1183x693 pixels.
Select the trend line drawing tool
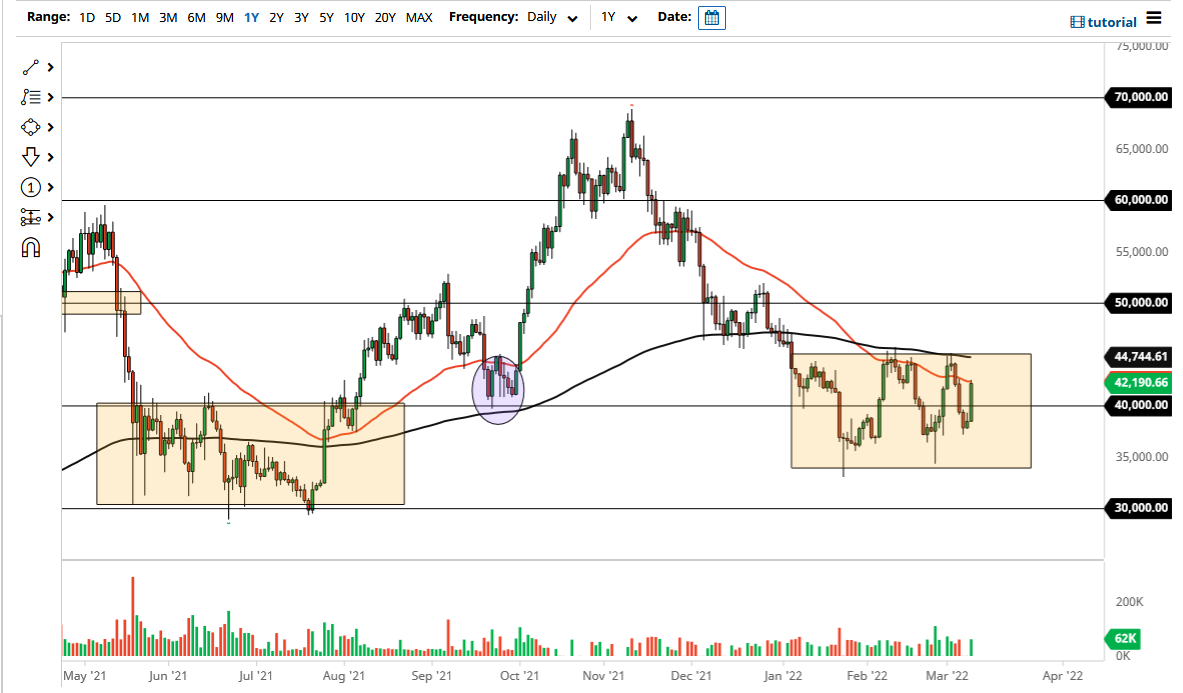30,67
